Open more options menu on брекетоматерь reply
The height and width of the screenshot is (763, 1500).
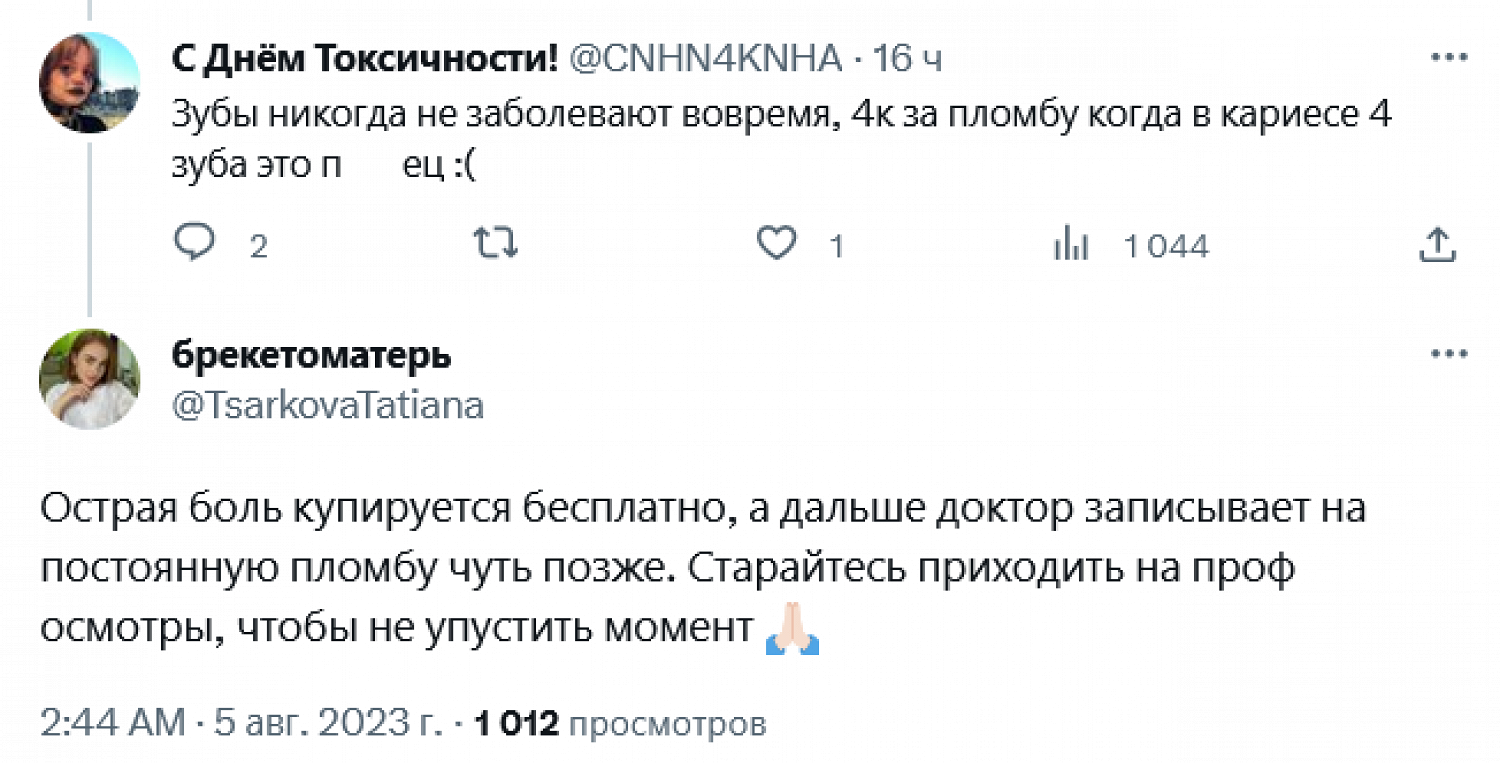(x=1448, y=353)
